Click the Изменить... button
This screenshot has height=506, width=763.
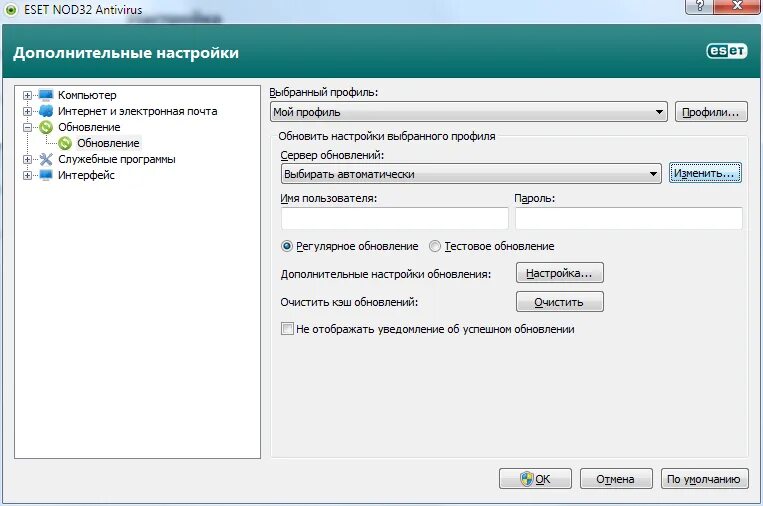(705, 173)
